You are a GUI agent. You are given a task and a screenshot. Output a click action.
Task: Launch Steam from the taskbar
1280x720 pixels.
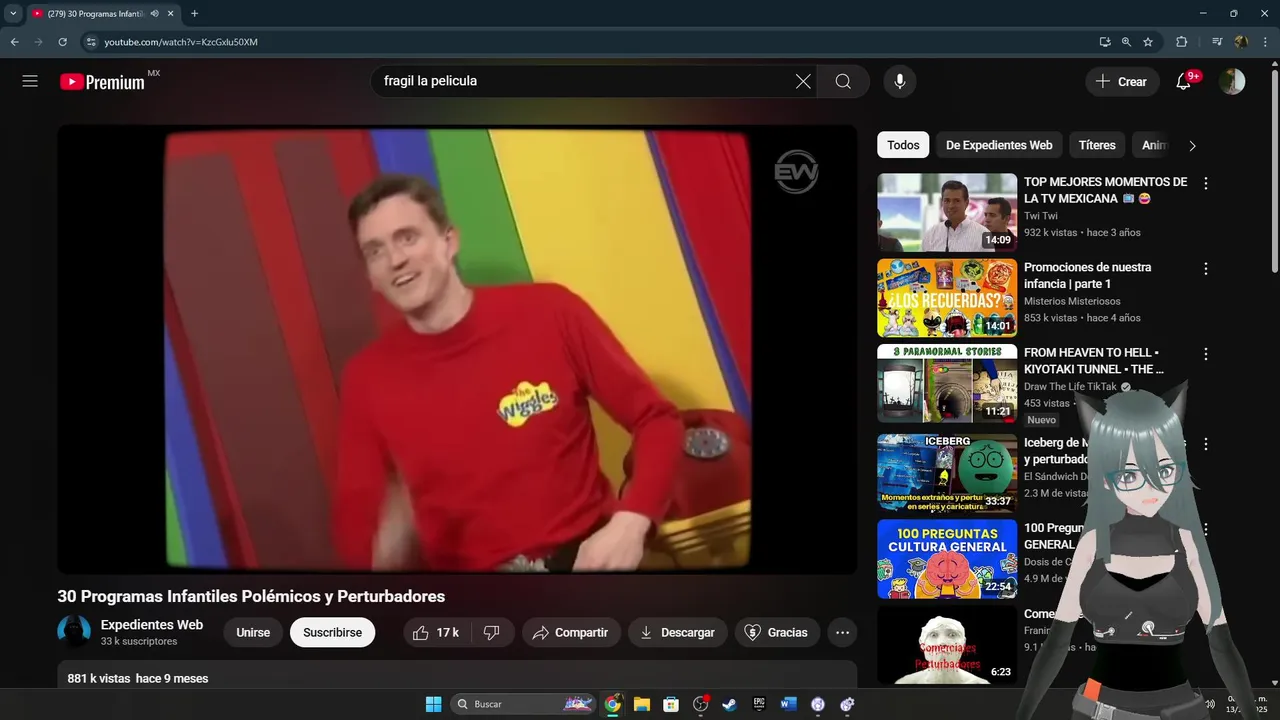point(729,704)
